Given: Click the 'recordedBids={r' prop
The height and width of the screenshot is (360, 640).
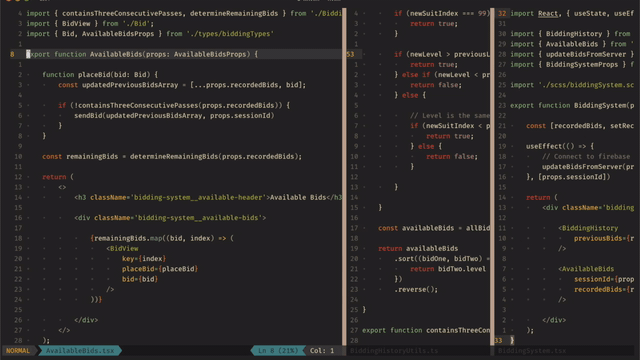Looking at the screenshot, I should point(604,289).
